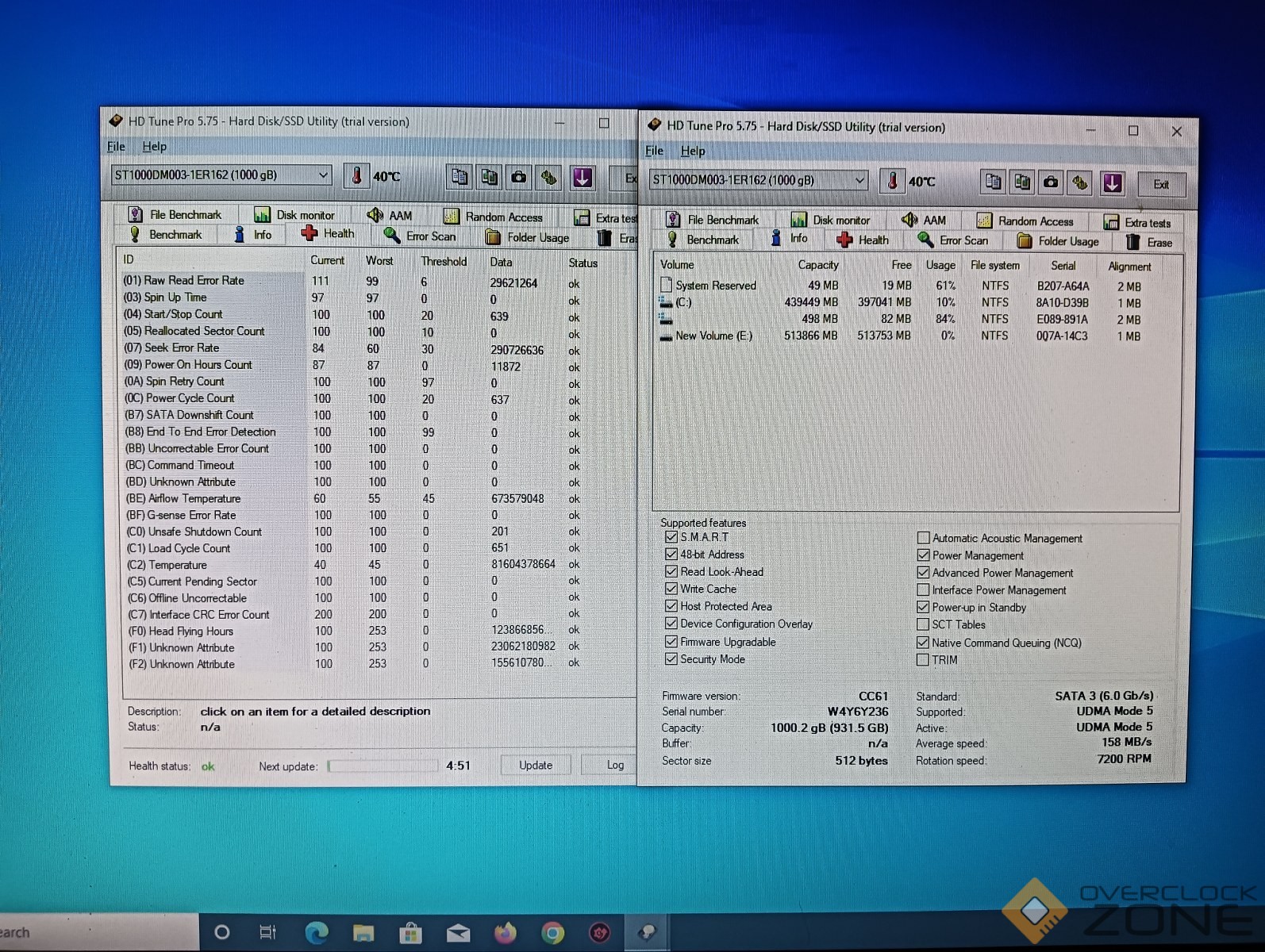Click Next update progress bar
Screen dimensions: 1265x952
point(383,766)
